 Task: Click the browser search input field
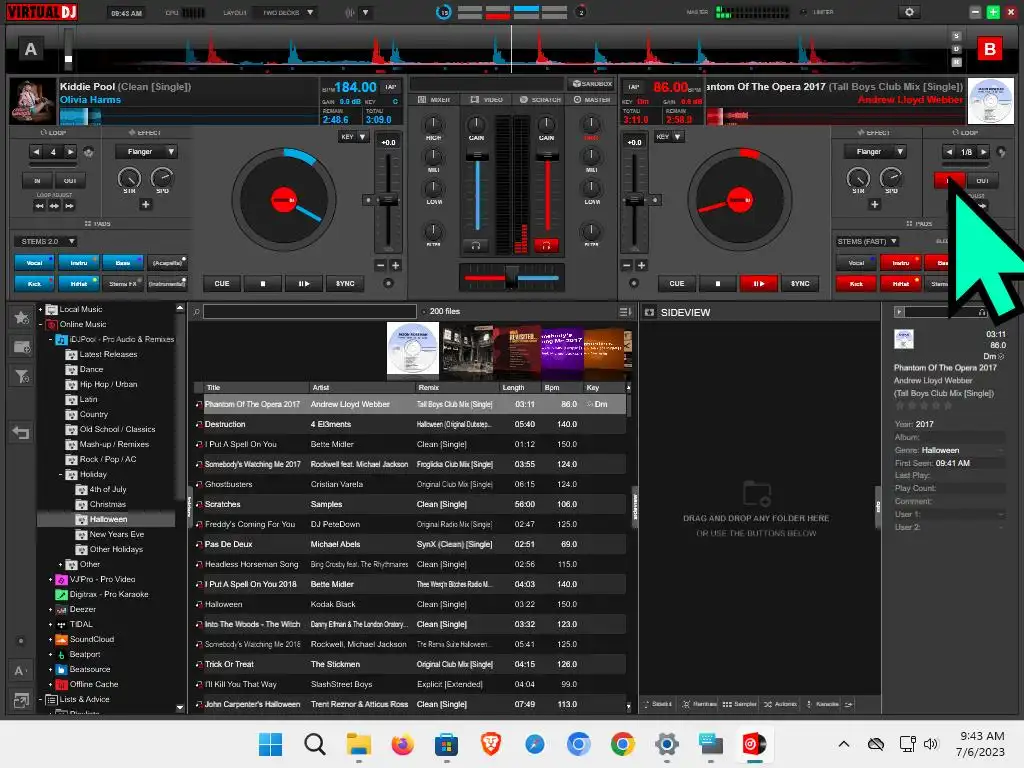click(x=310, y=312)
